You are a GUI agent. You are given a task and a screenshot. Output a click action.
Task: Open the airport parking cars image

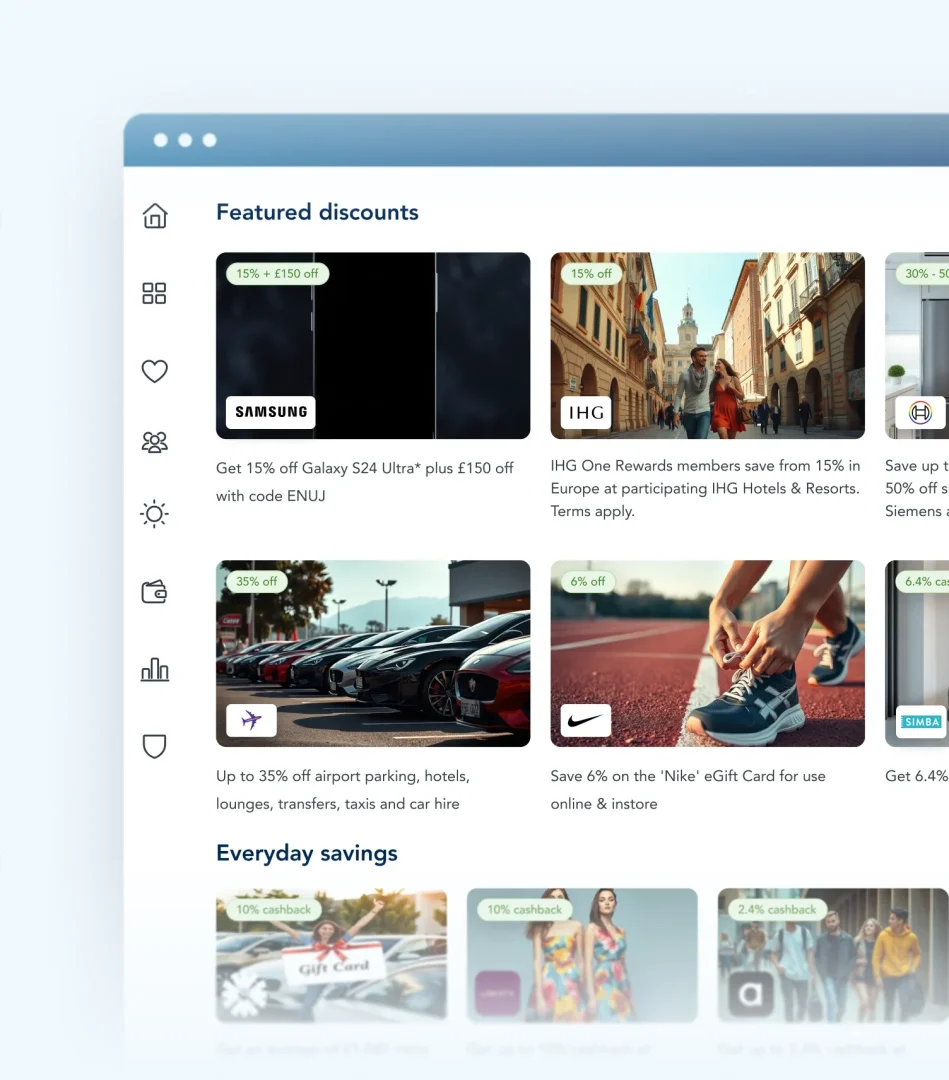(373, 654)
